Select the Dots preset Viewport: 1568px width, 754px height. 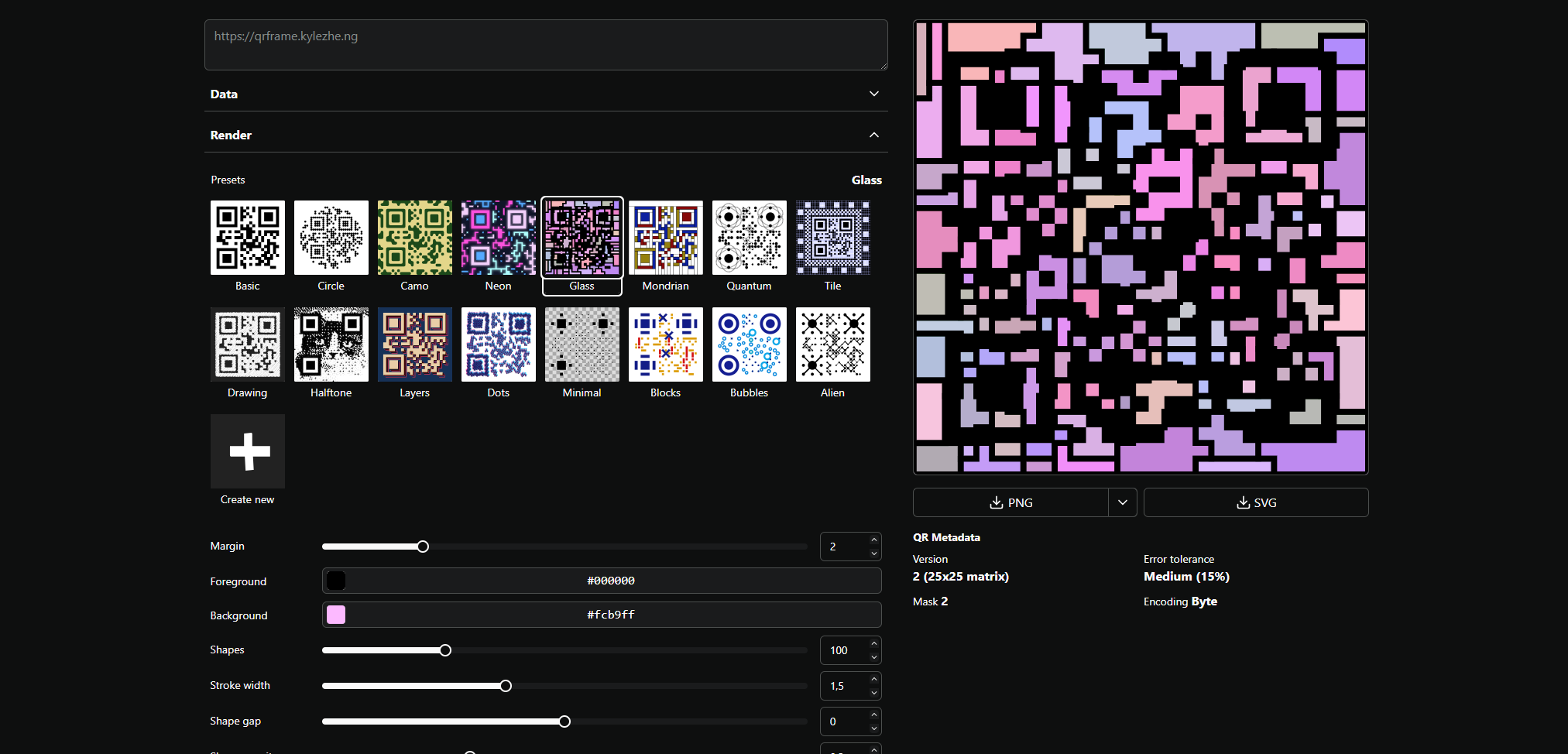[499, 344]
